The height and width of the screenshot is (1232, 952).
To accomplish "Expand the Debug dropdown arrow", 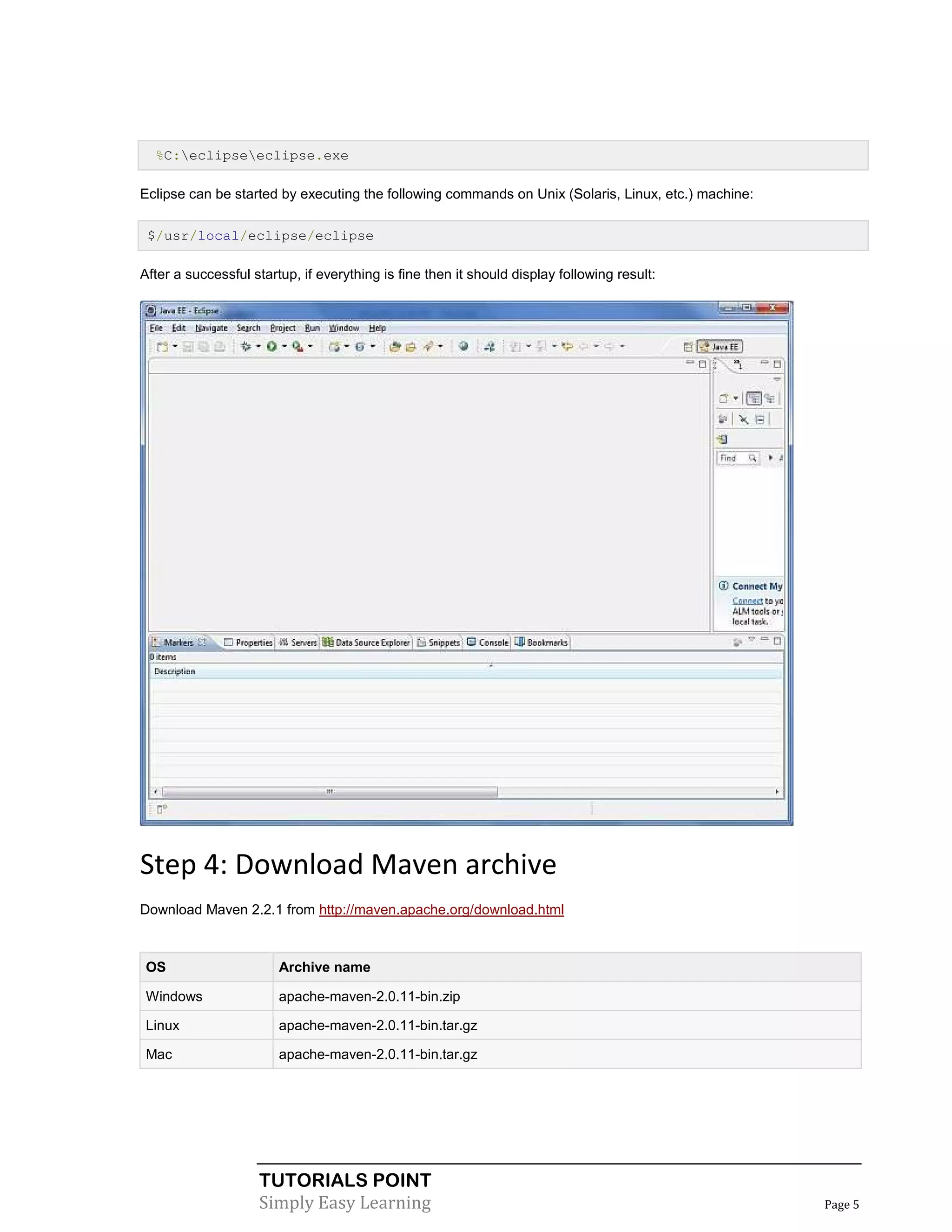I will click(258, 346).
